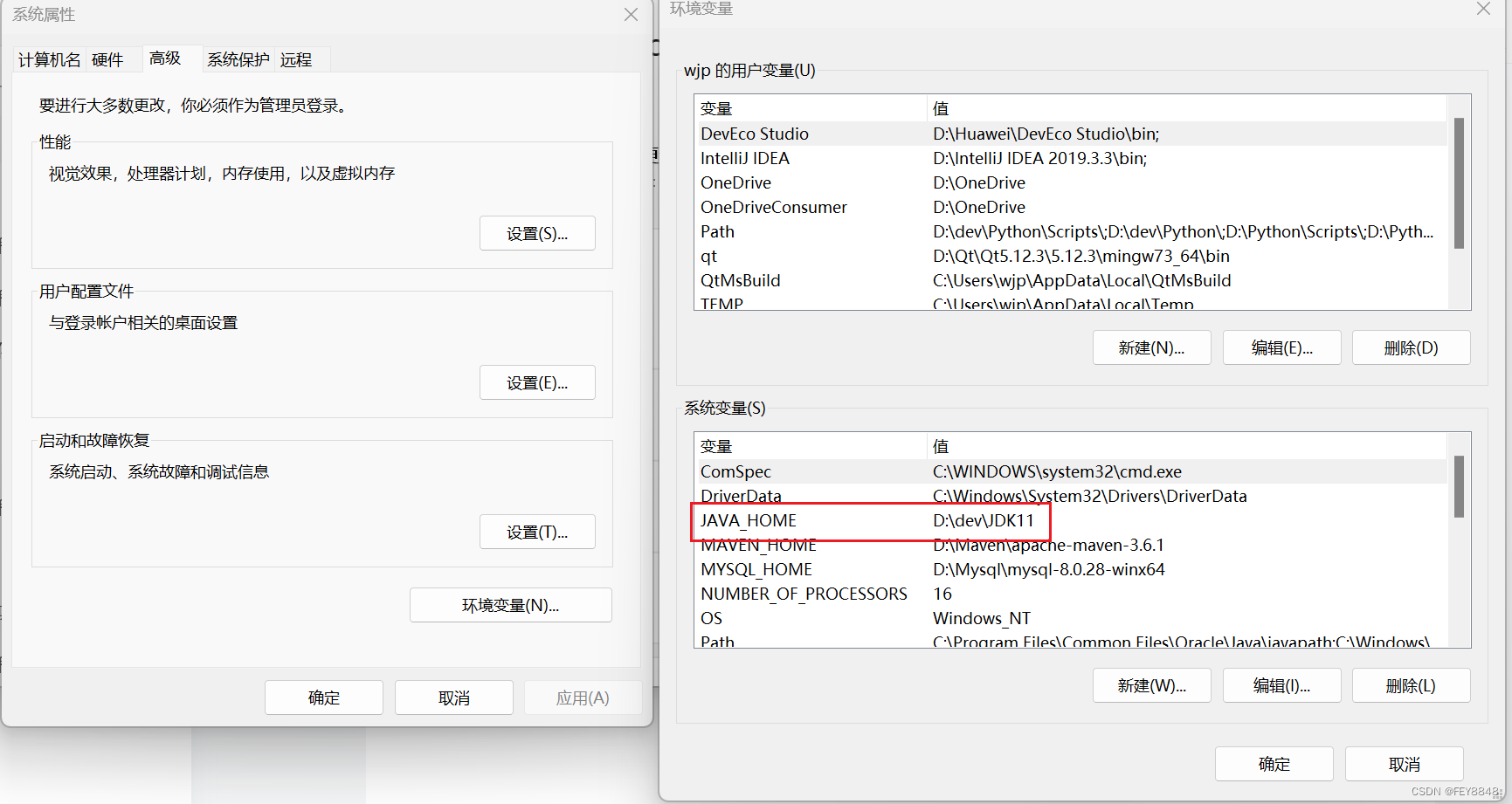
Task: Switch to the 系统保护 tab
Action: tap(238, 58)
